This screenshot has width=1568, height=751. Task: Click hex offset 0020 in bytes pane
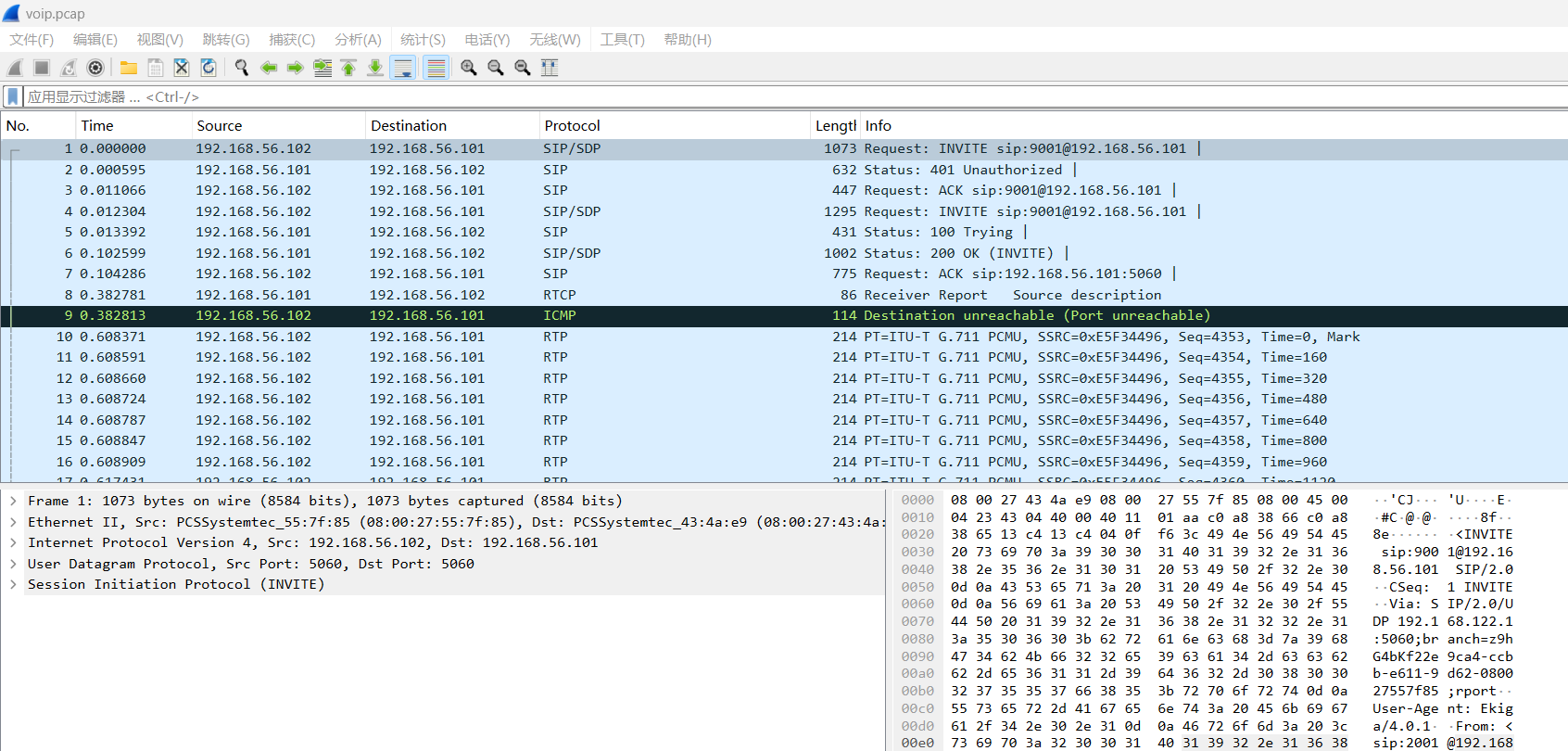pos(917,535)
